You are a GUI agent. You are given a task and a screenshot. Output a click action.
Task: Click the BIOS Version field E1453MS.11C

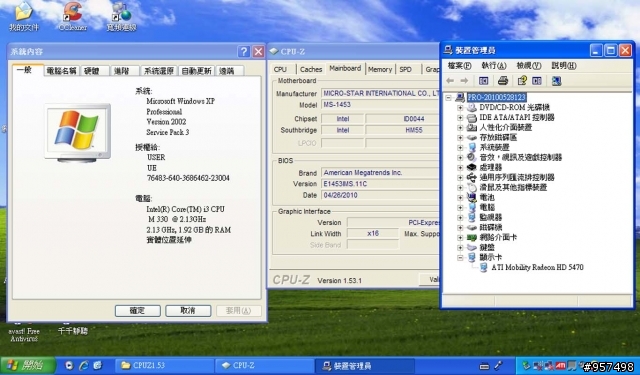(x=380, y=184)
